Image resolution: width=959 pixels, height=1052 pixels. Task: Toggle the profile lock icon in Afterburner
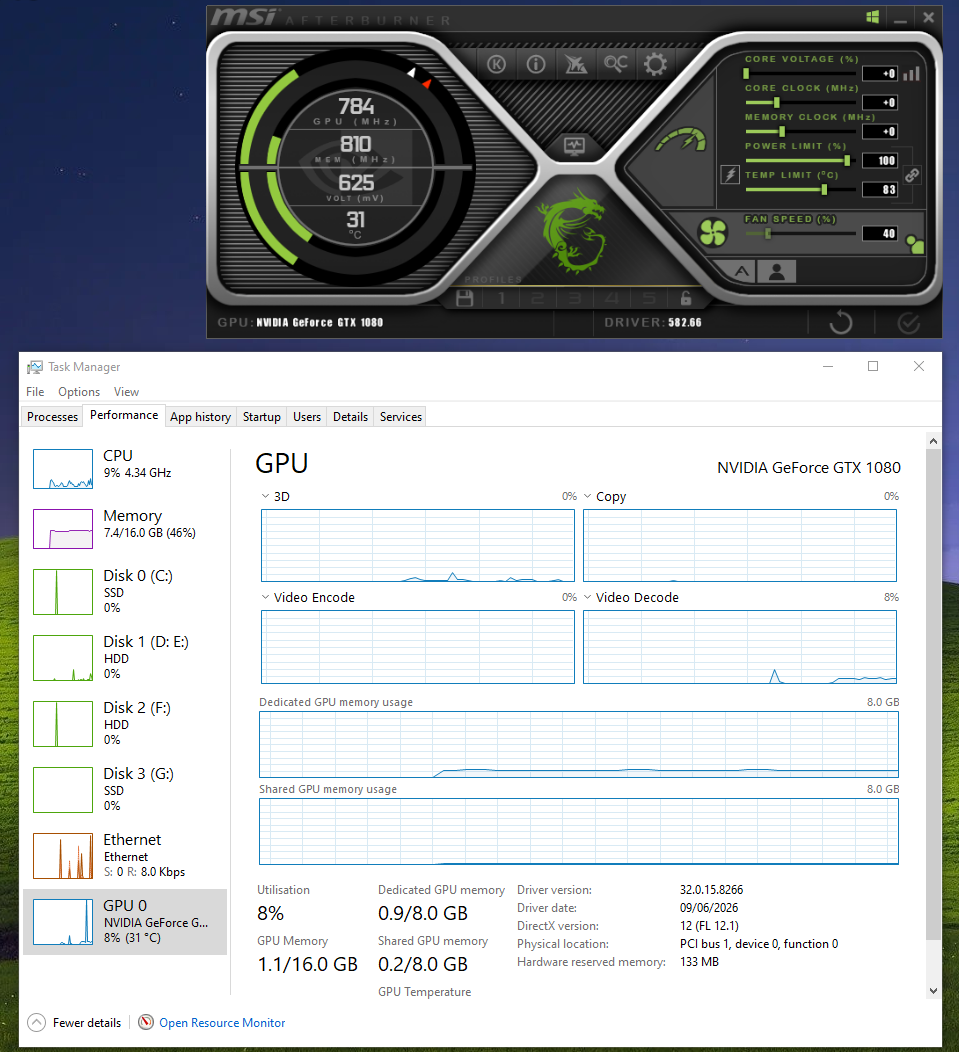(685, 298)
